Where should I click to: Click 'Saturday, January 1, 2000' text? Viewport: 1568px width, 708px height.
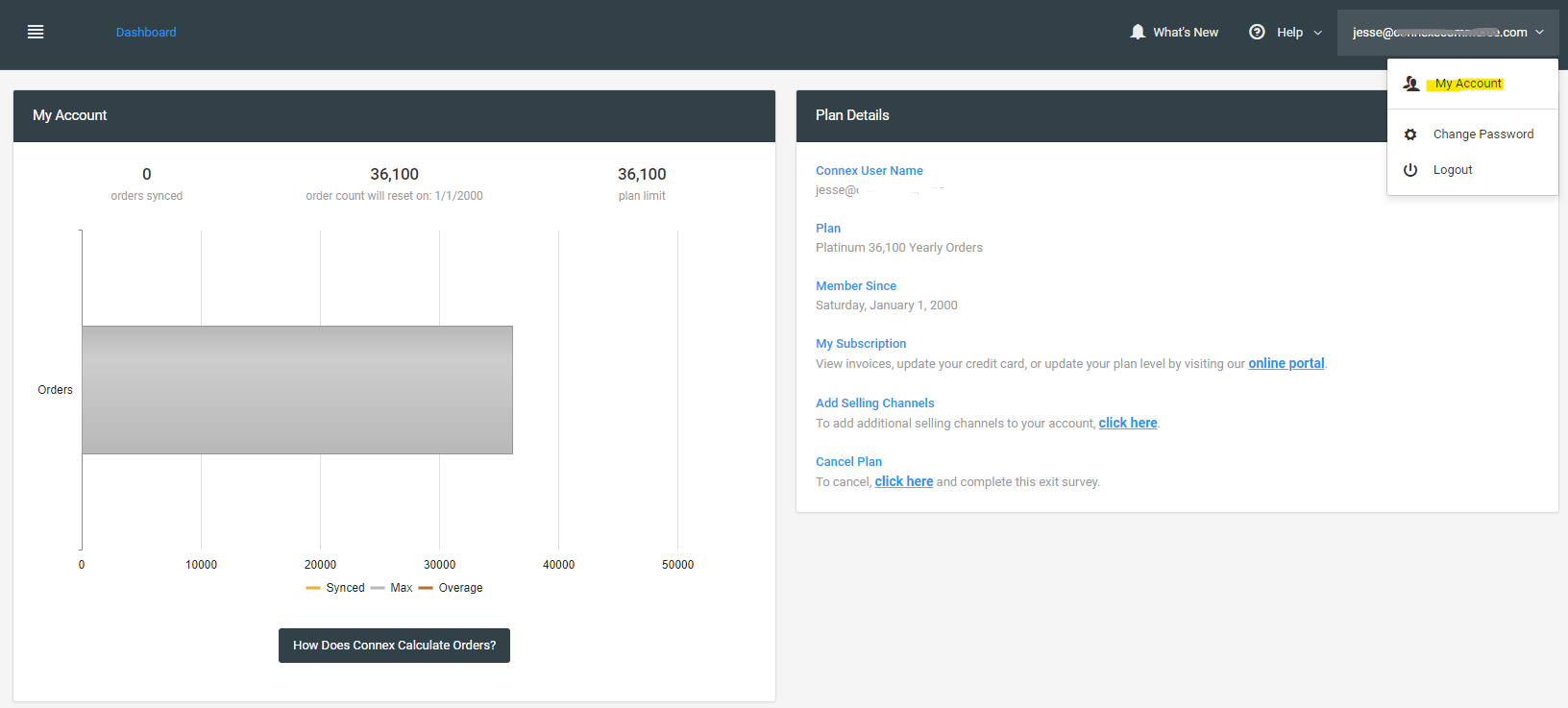[x=887, y=305]
